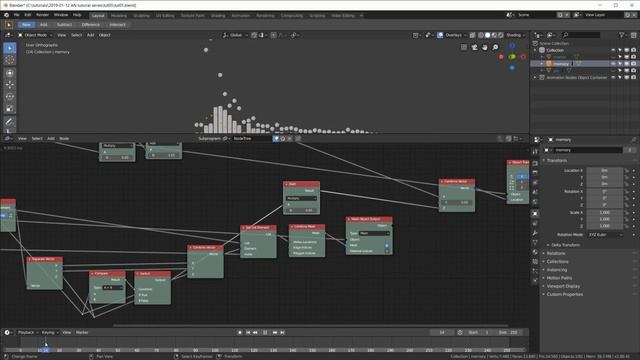Toggle viewport eye for Animation Nodes Object Container
Viewport: 640px width, 360px height.
(613, 77)
